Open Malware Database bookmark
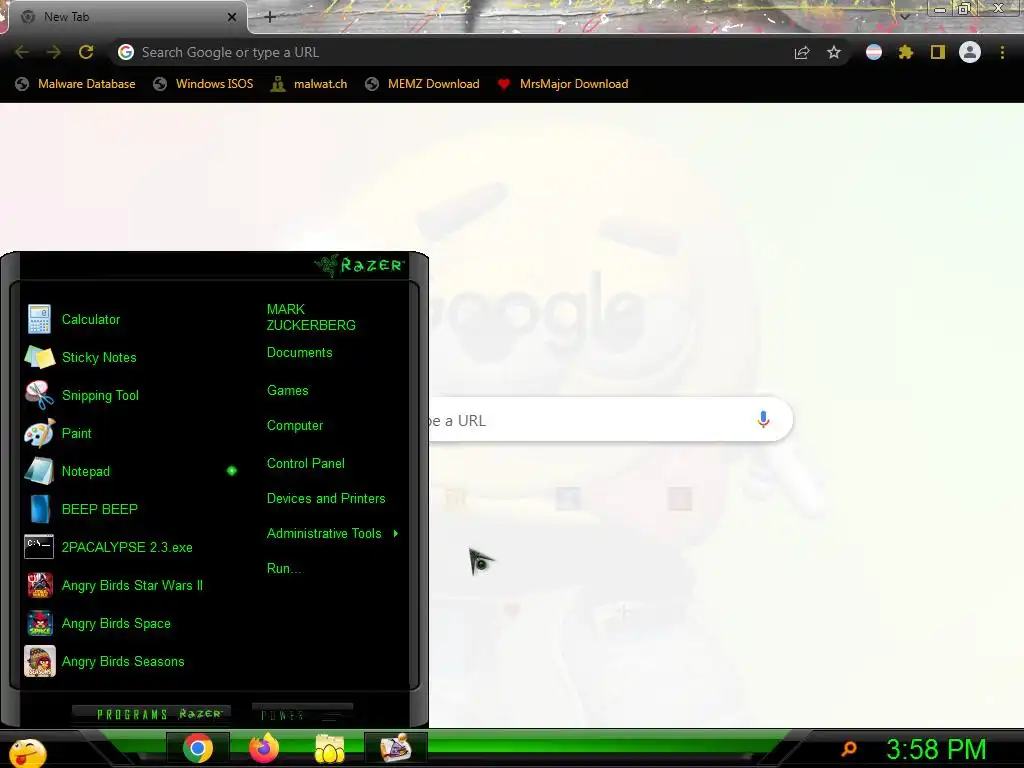Viewport: 1024px width, 768px height. [x=75, y=84]
